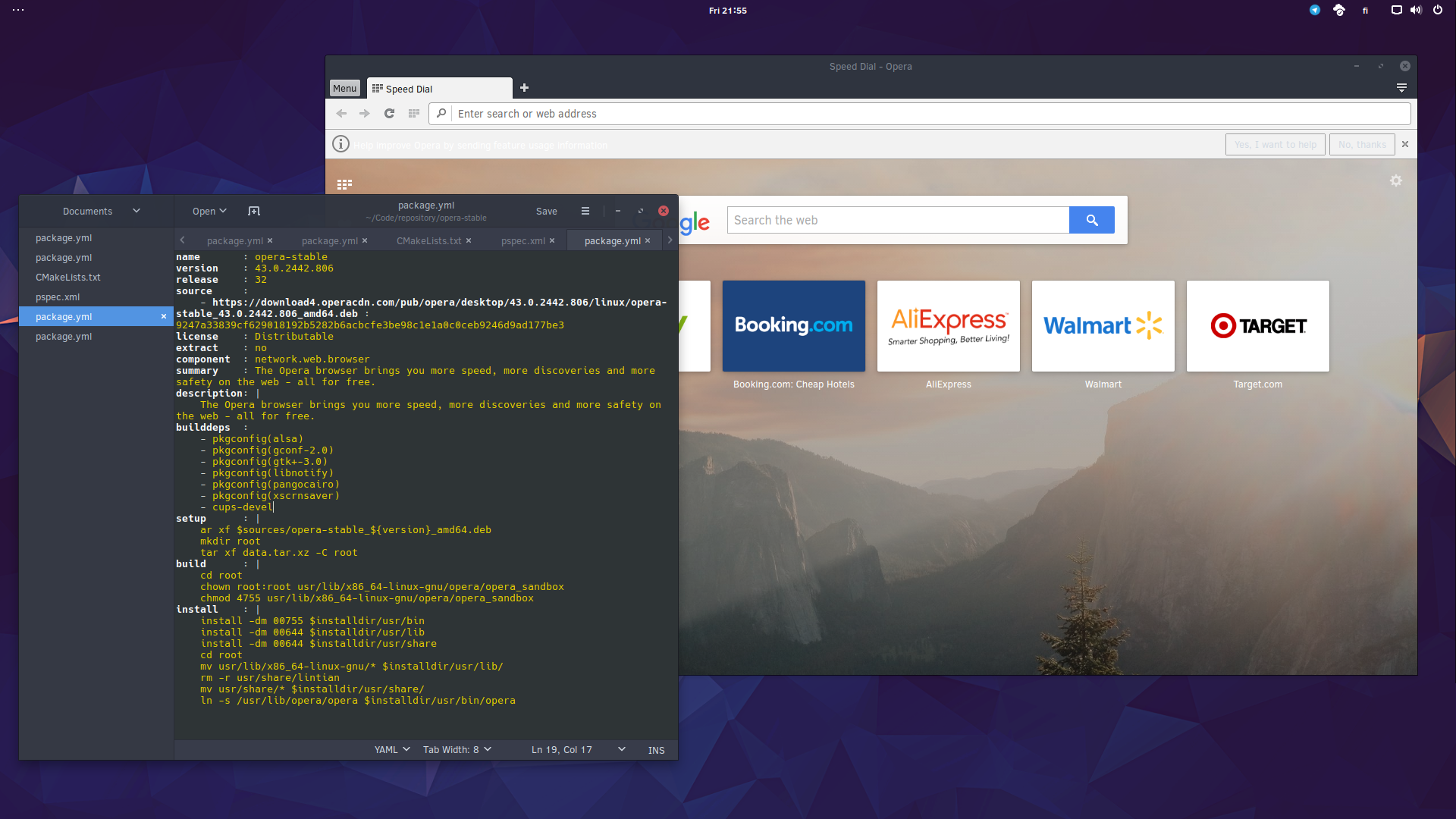Click No, thanks button

[1362, 144]
